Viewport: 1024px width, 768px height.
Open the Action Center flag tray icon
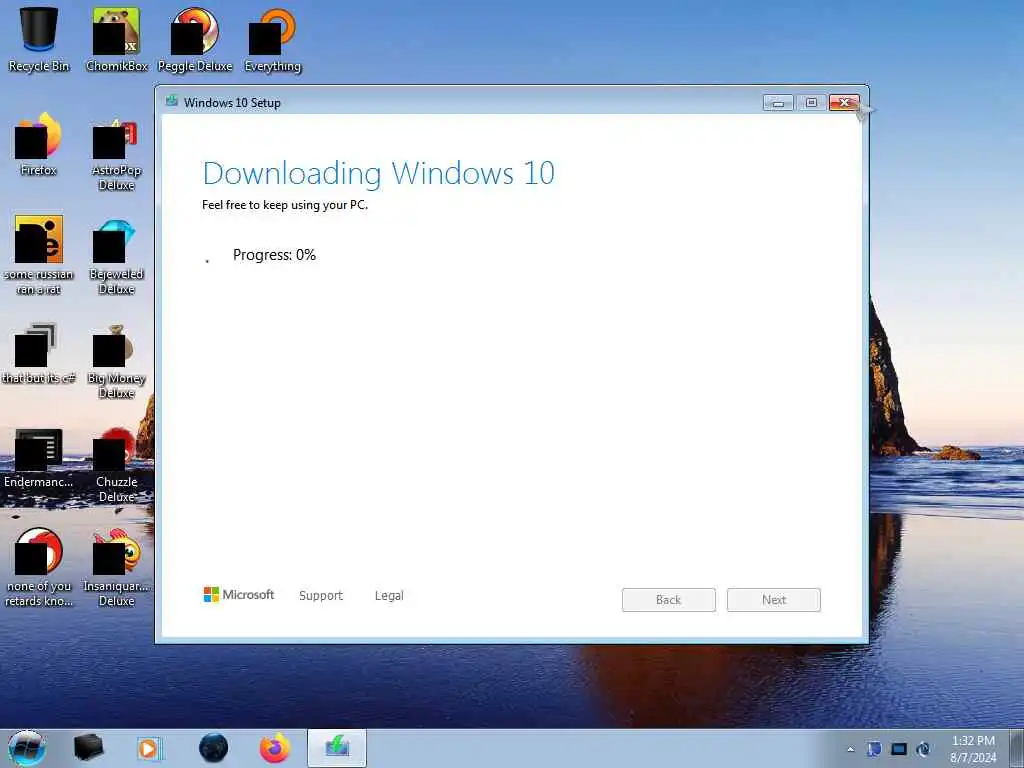[x=874, y=749]
